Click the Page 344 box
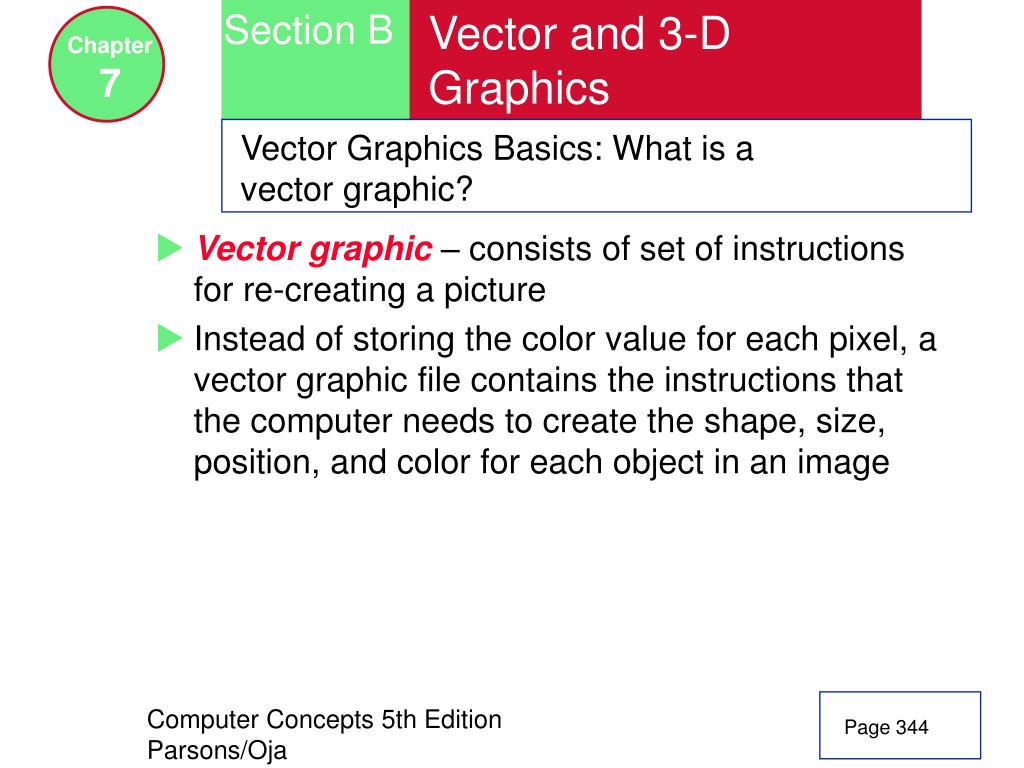The width and height of the screenshot is (1024, 768). (x=900, y=725)
